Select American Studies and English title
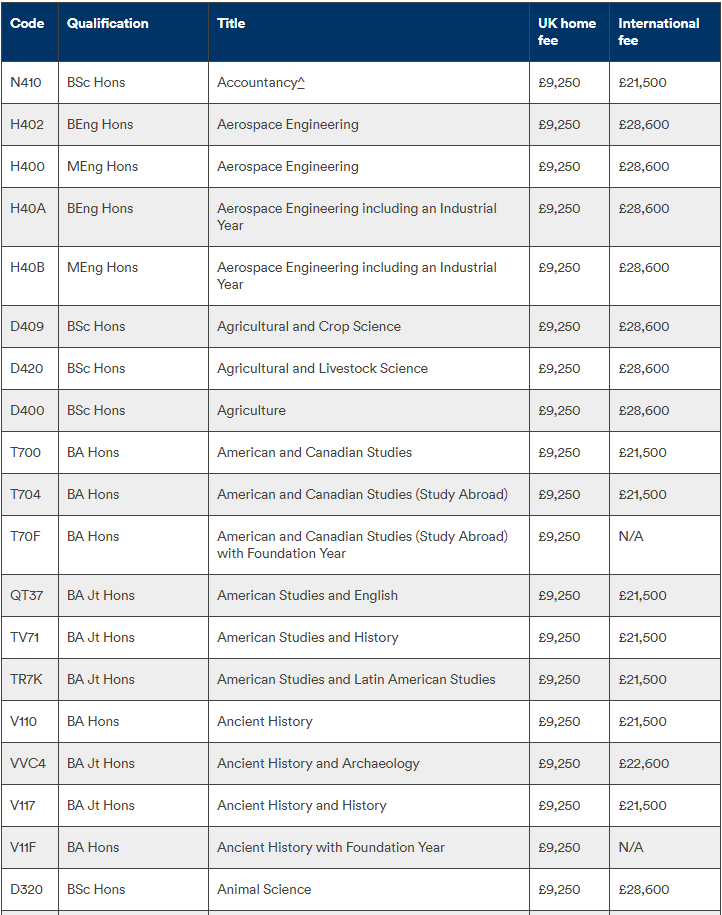Screen dimensions: 722x915 [307, 595]
